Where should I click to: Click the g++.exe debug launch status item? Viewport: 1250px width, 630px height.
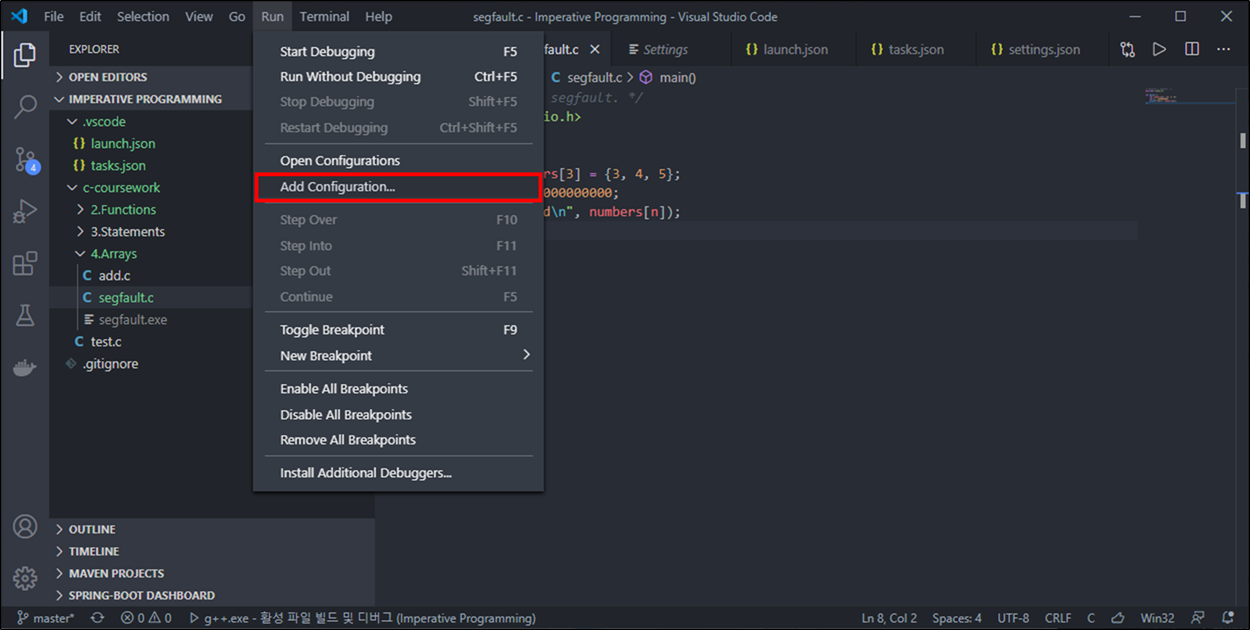[362, 618]
